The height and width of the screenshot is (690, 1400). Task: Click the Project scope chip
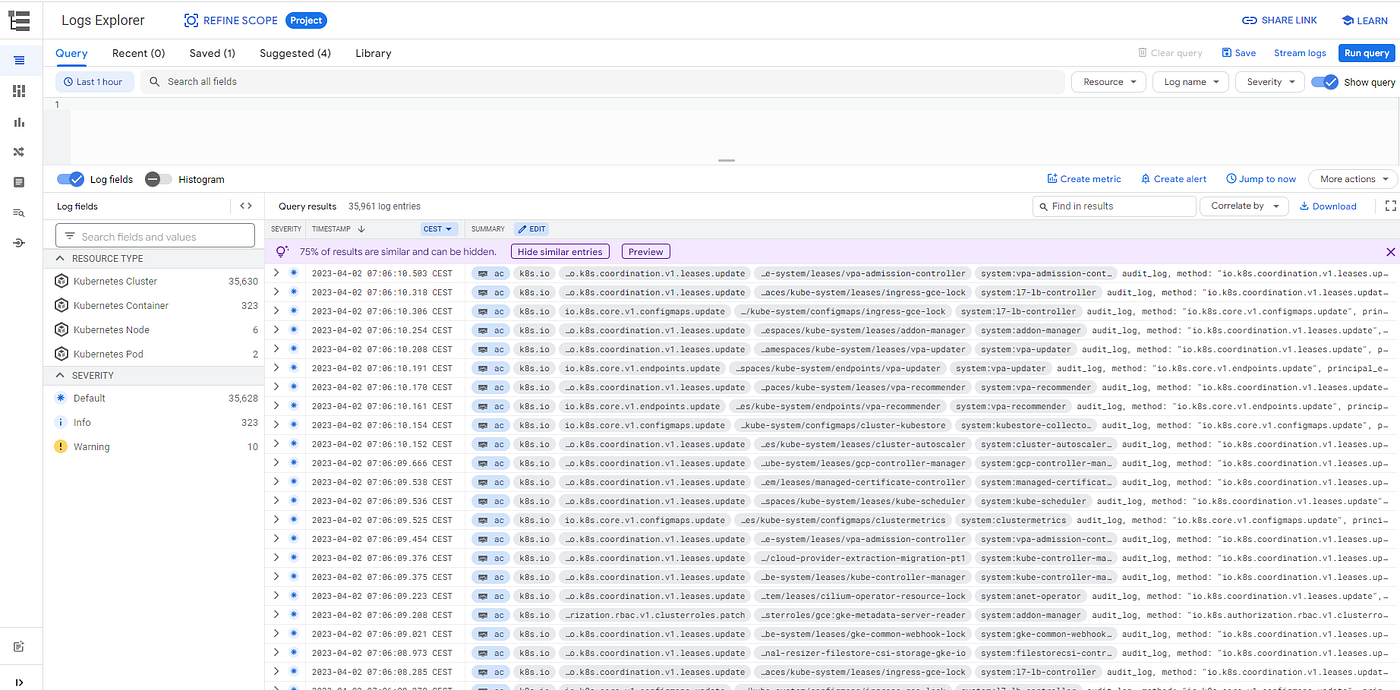(306, 20)
